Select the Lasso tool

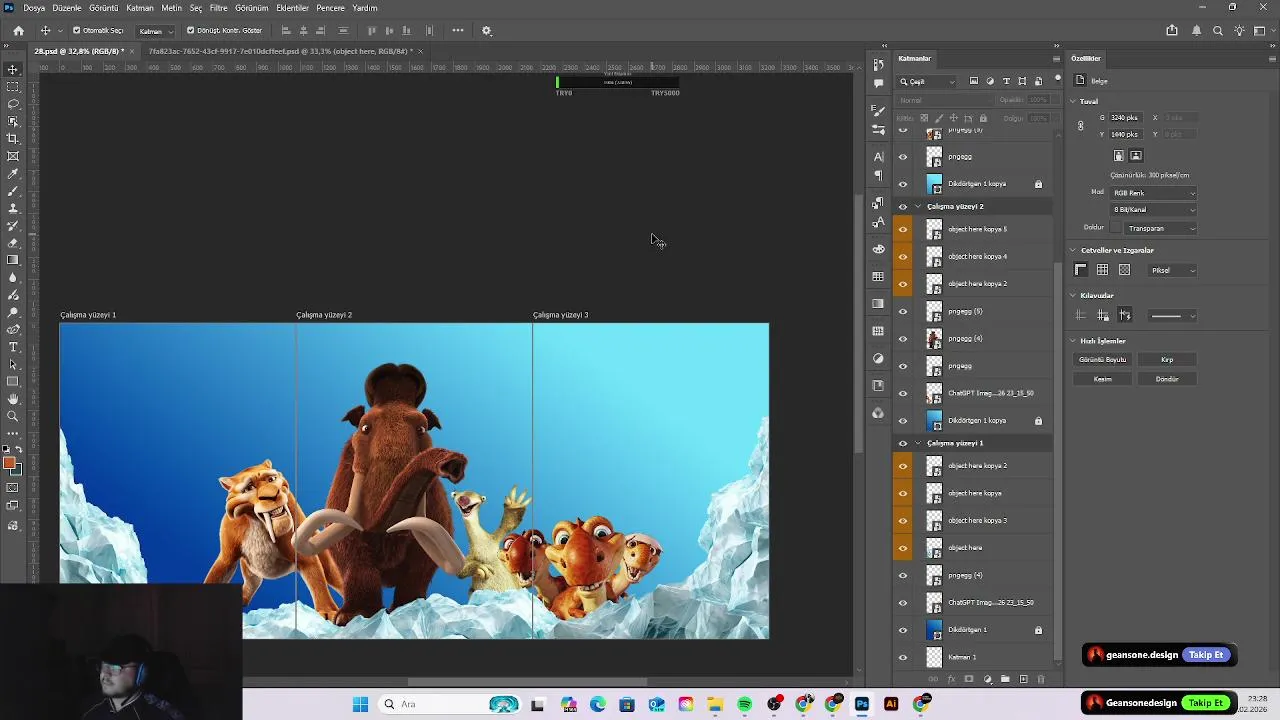[13, 104]
